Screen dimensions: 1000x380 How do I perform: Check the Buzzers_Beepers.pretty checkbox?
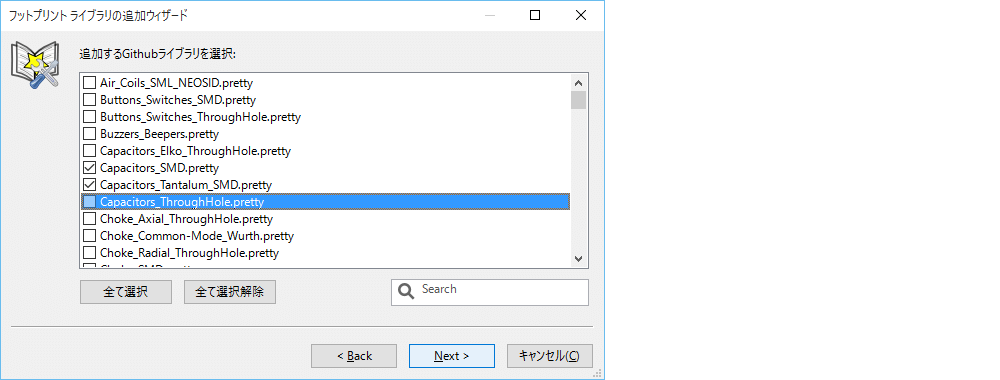tap(89, 135)
